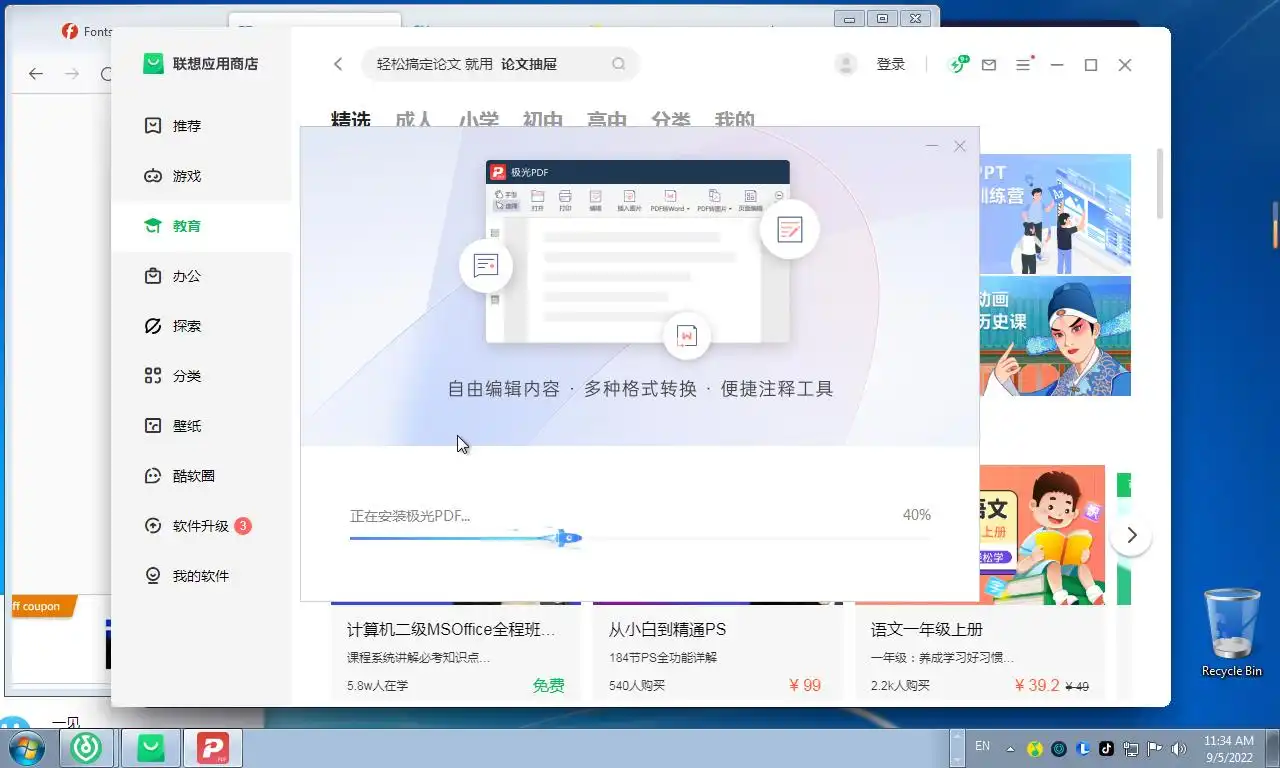
Task: Open the store's hamburger menu
Action: pyautogui.click(x=1023, y=64)
